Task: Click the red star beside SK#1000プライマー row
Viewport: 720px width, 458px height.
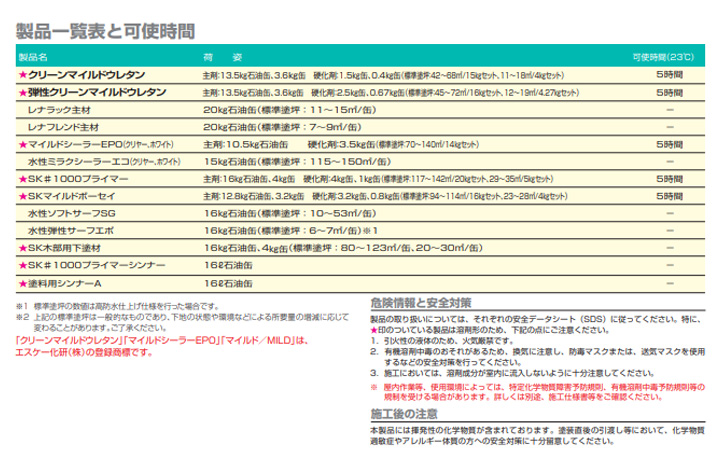Action: (x=22, y=179)
